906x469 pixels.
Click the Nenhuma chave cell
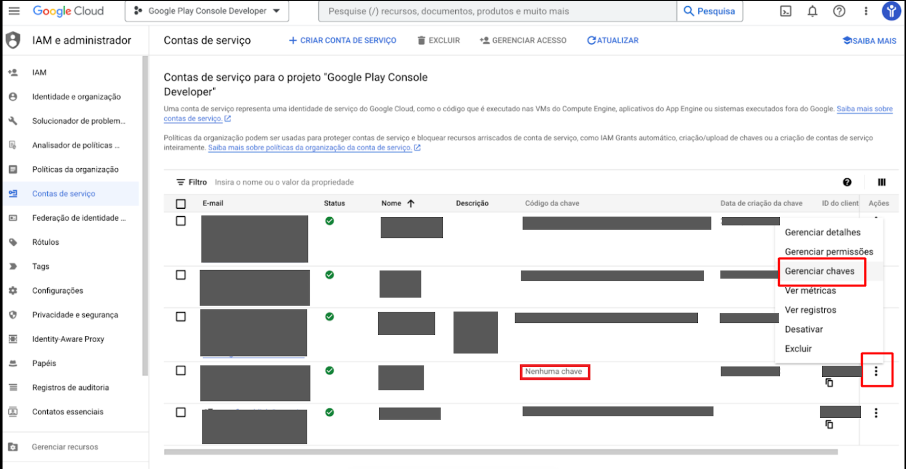click(x=555, y=372)
